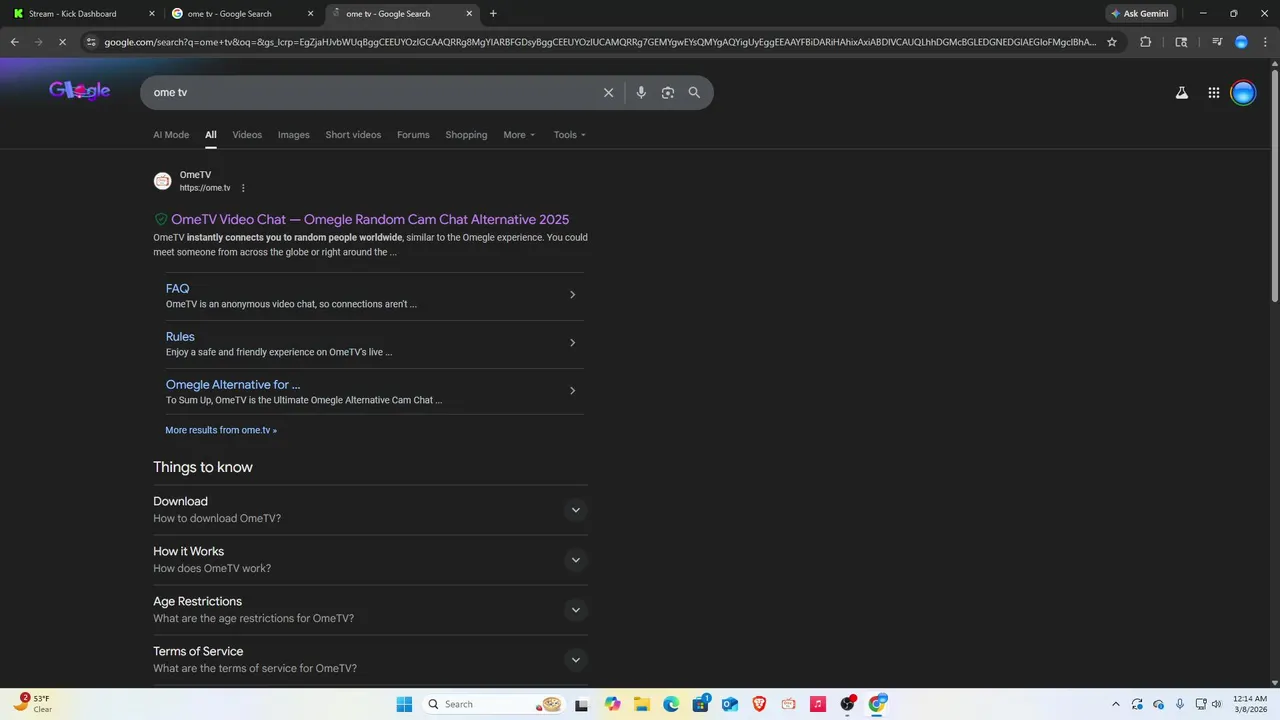Switch to the Forums results tab
Image resolution: width=1280 pixels, height=720 pixels.
(x=413, y=135)
